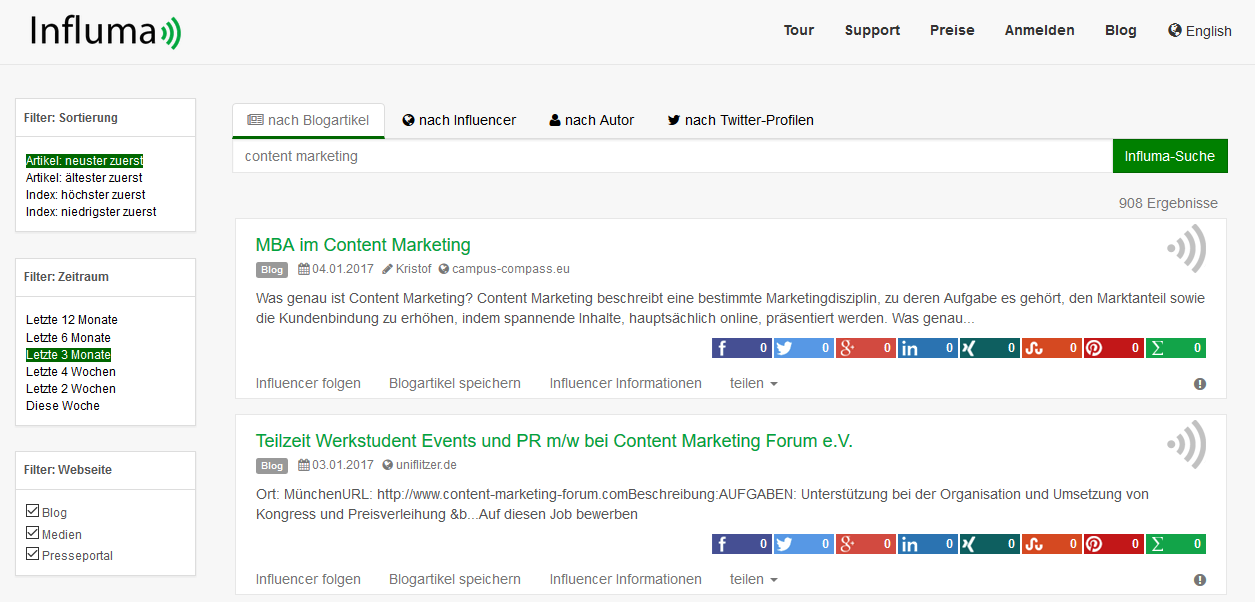
Task: Click the Influma-Suche button
Action: 1170,156
